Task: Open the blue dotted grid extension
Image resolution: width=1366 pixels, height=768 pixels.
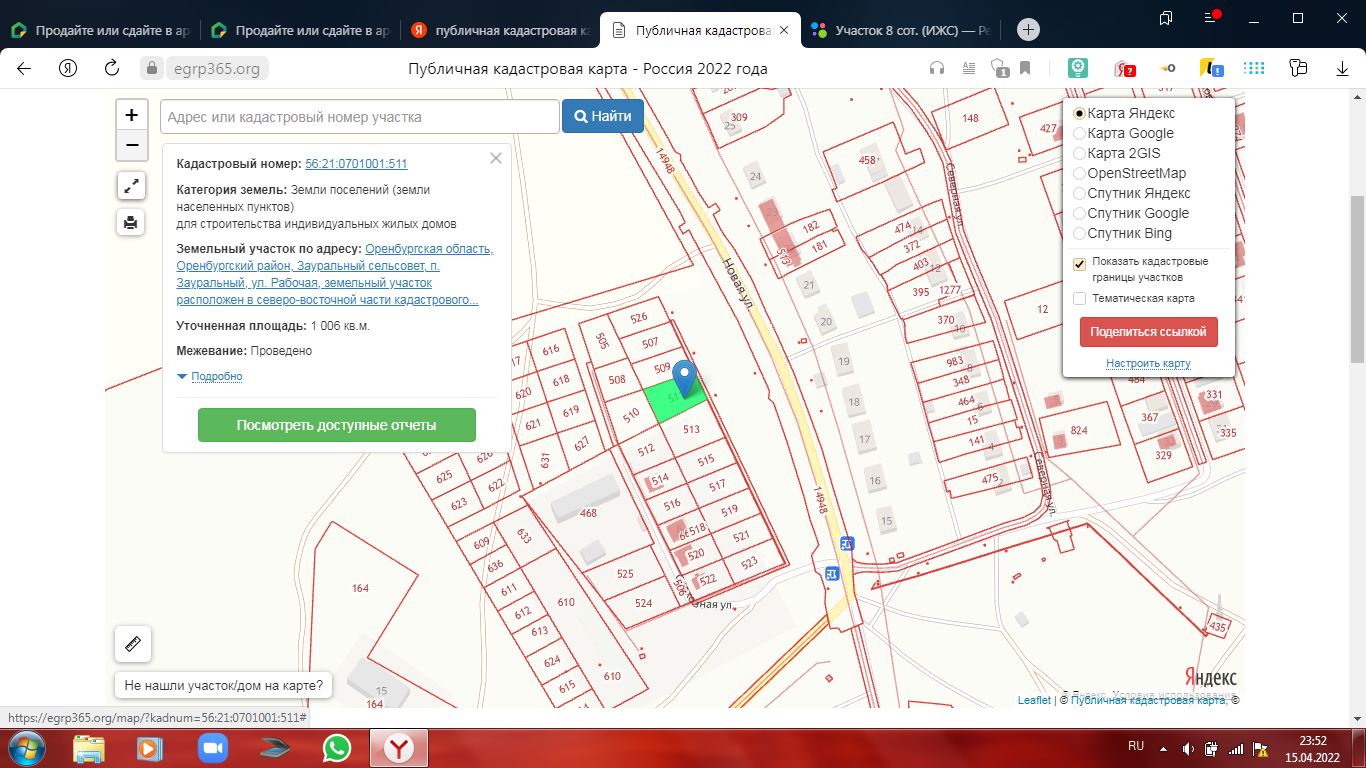Action: 1254,69
